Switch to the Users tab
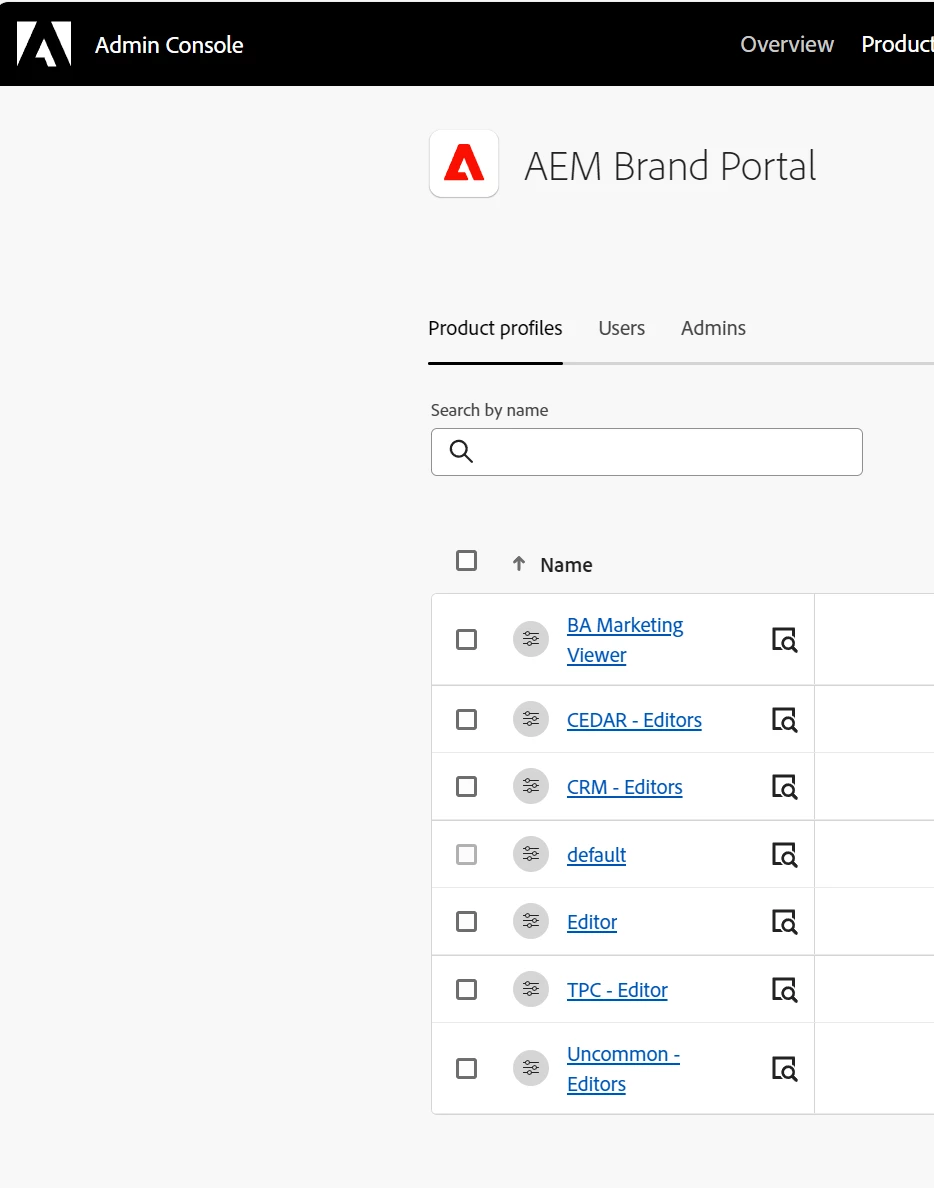 [x=621, y=328]
